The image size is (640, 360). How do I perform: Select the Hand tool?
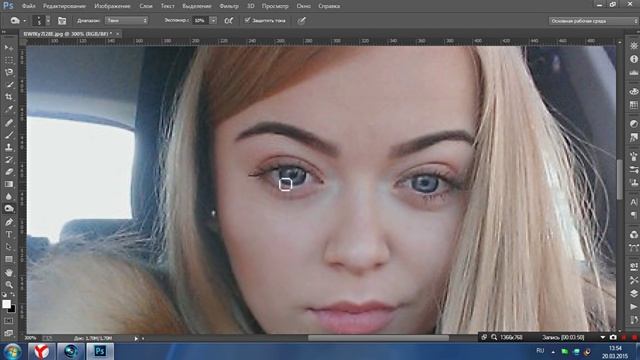pos(9,272)
